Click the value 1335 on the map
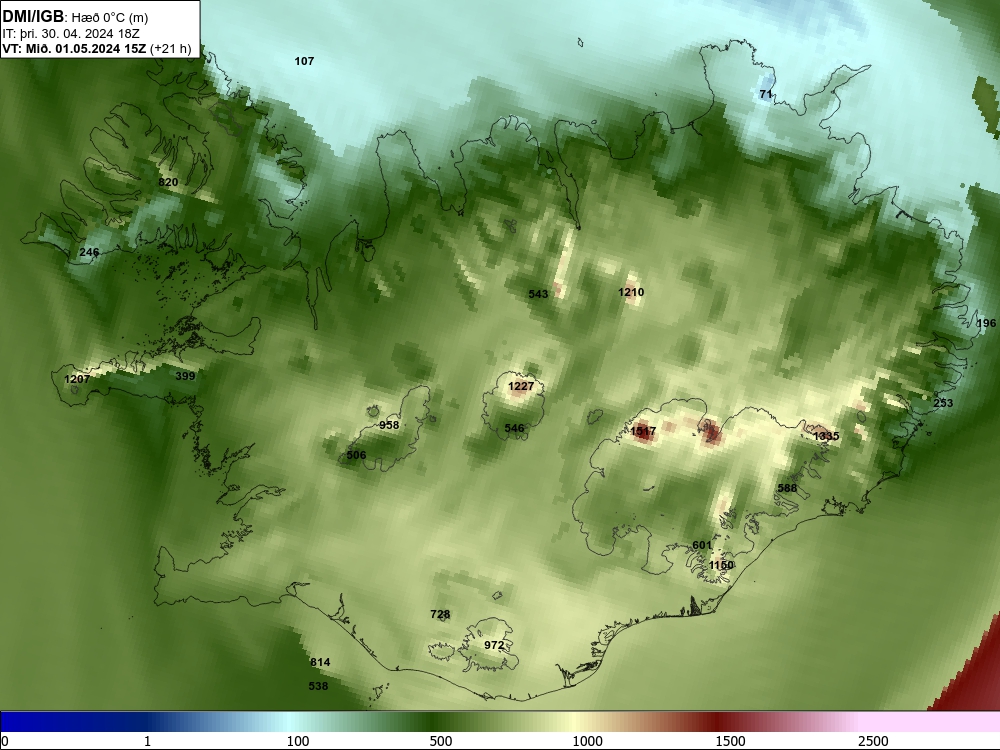Image resolution: width=1000 pixels, height=750 pixels. pos(827,436)
